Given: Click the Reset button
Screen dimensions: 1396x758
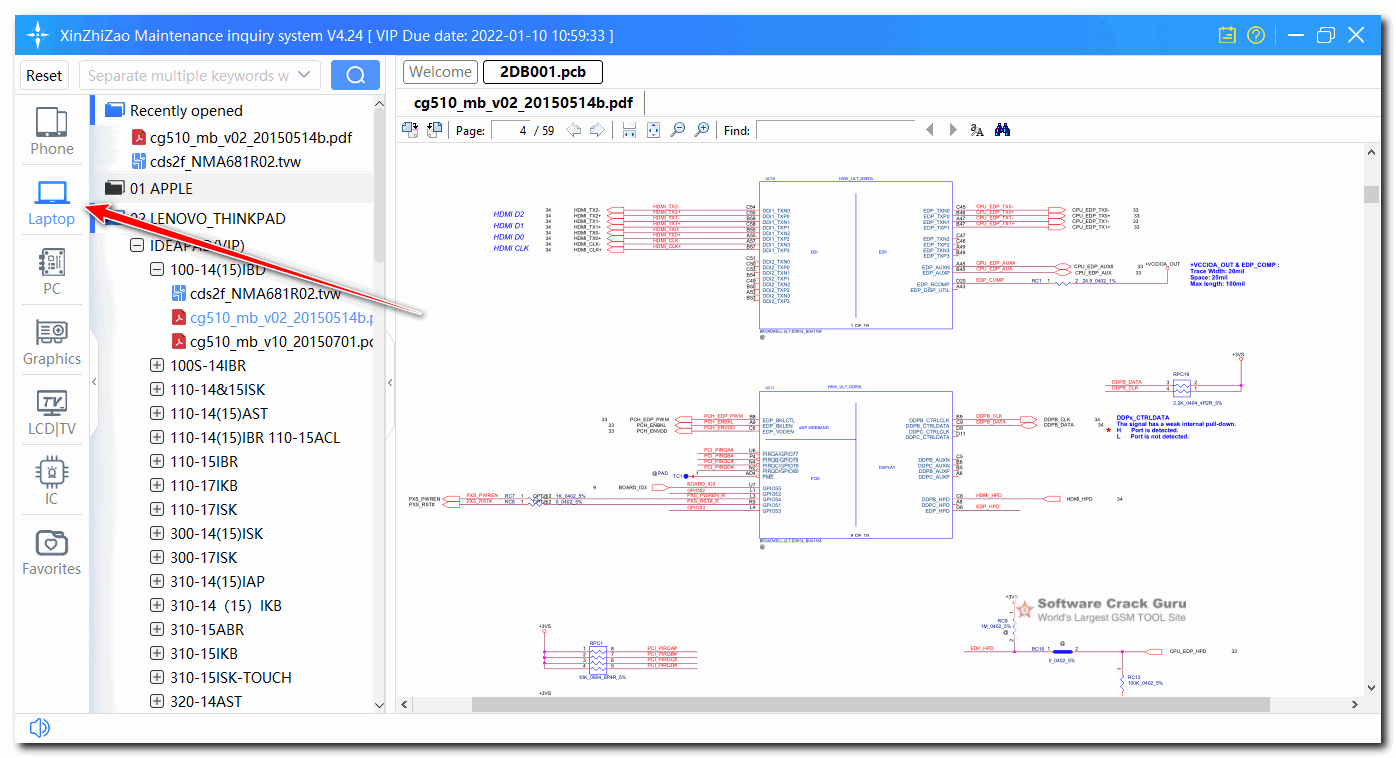Looking at the screenshot, I should coord(43,75).
